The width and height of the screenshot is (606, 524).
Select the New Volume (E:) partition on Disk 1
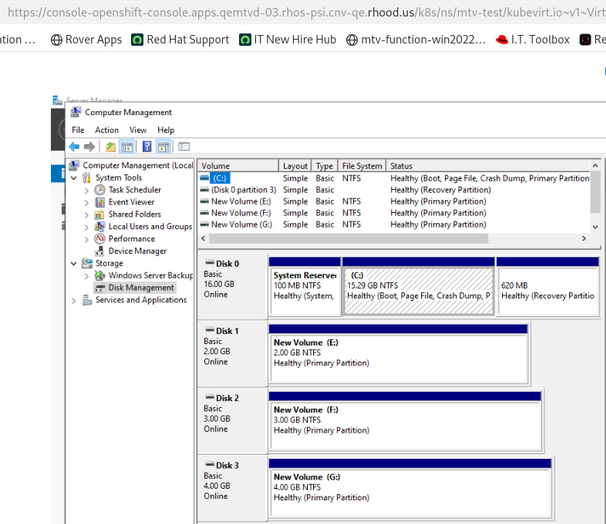[398, 352]
